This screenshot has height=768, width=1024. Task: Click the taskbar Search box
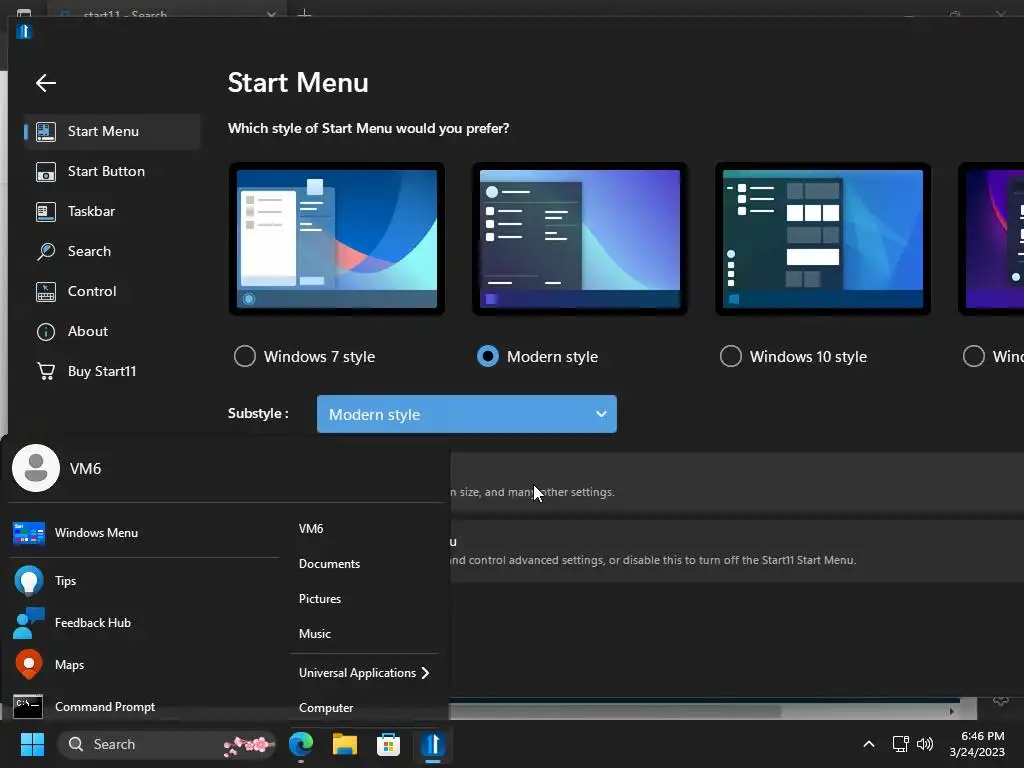167,744
